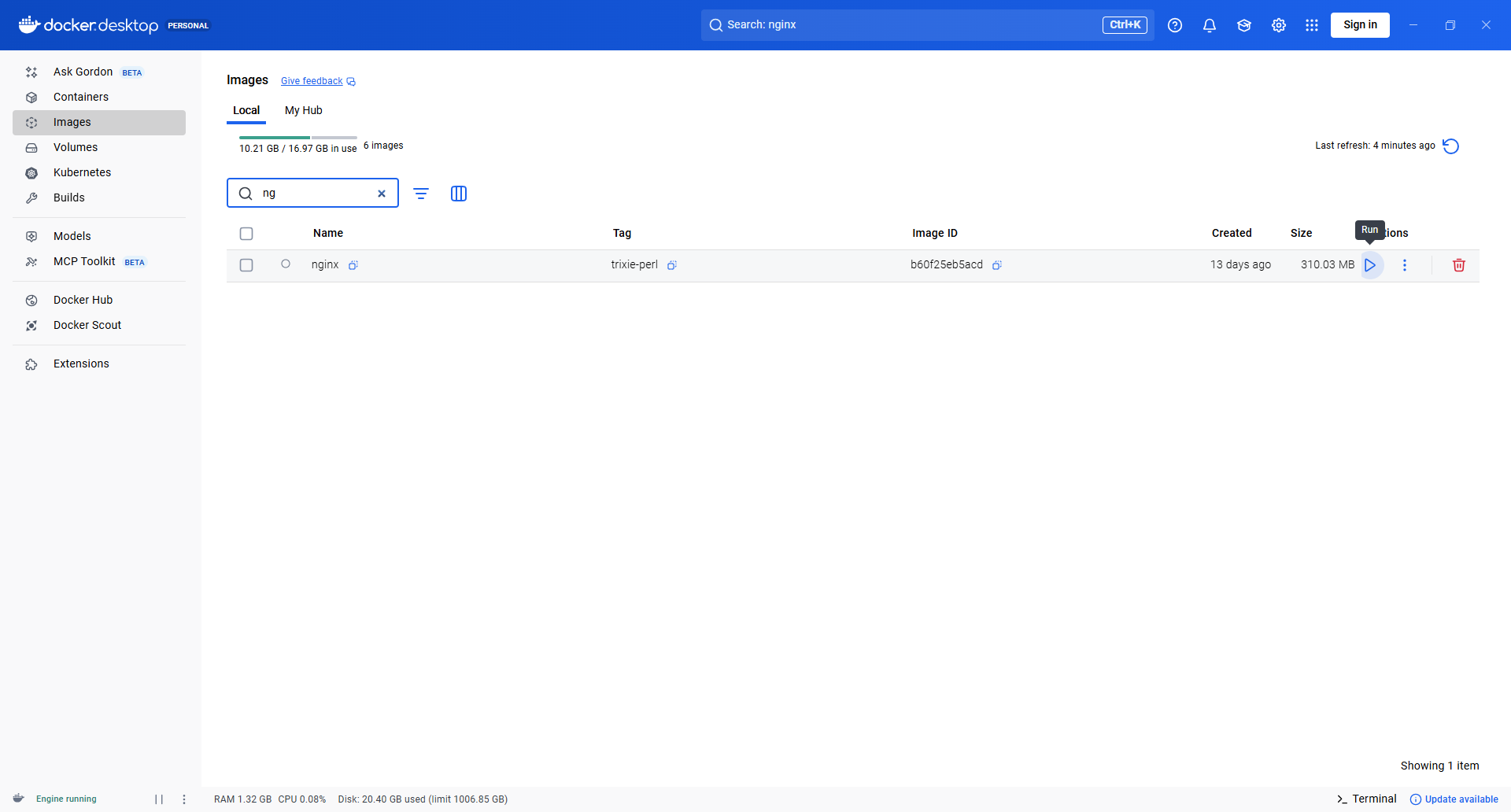Open the apps grid menu

coord(1312,25)
